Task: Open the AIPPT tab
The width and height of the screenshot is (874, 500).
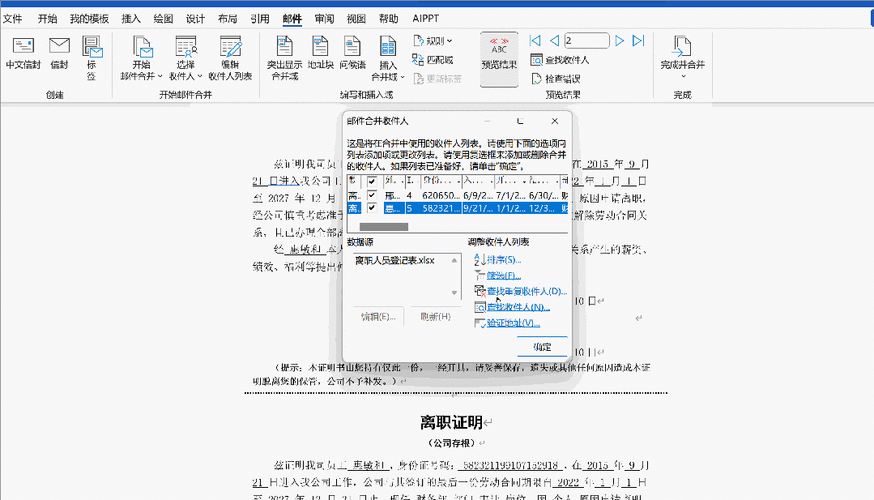Action: pos(426,18)
